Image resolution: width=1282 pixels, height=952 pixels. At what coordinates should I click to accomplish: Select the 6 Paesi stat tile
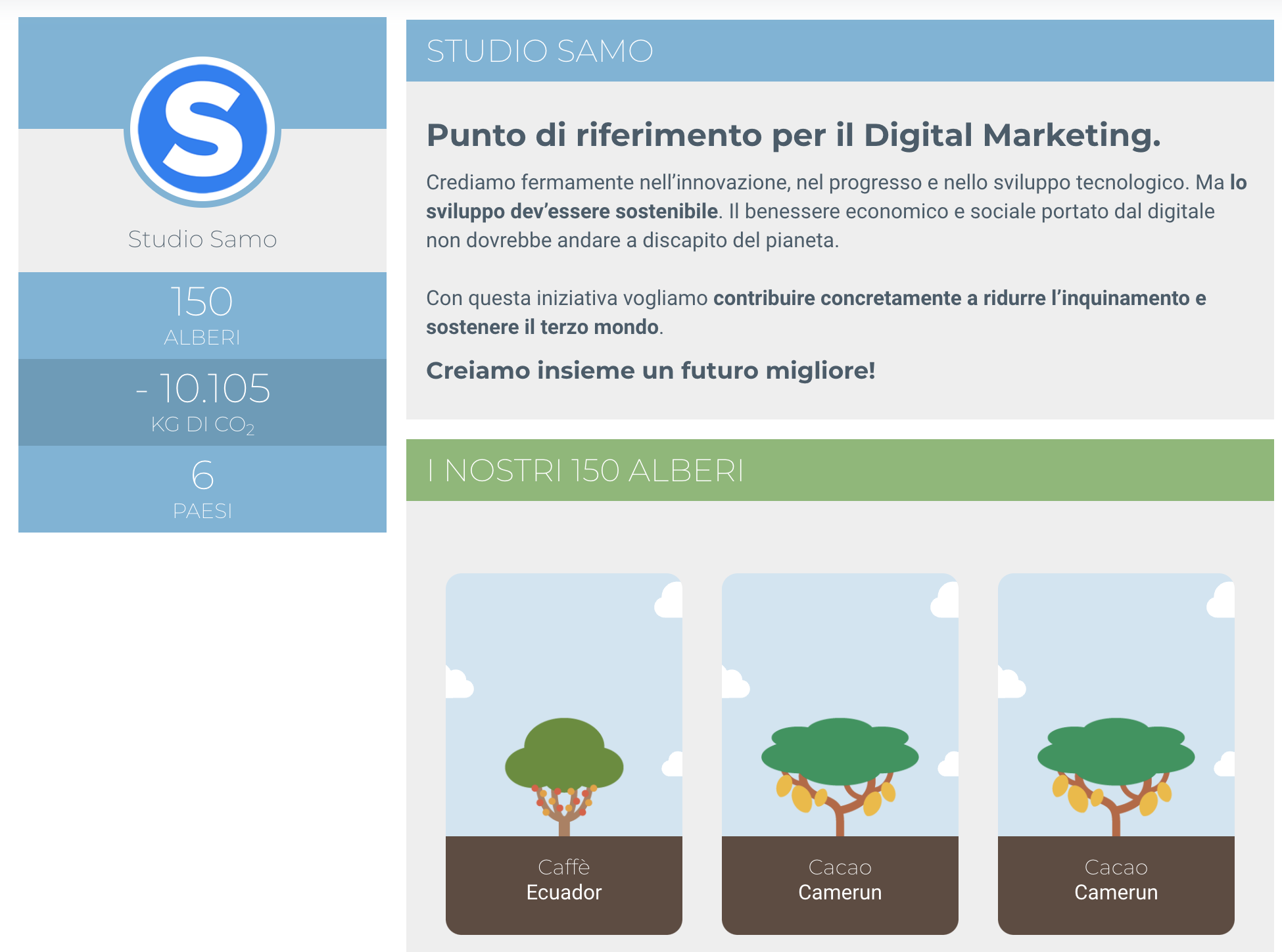[202, 489]
